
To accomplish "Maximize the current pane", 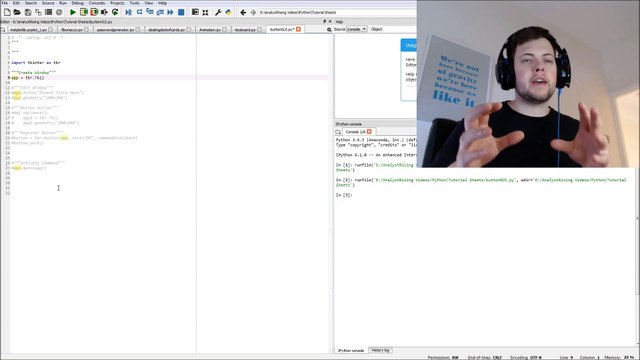I will pyautogui.click(x=195, y=12).
